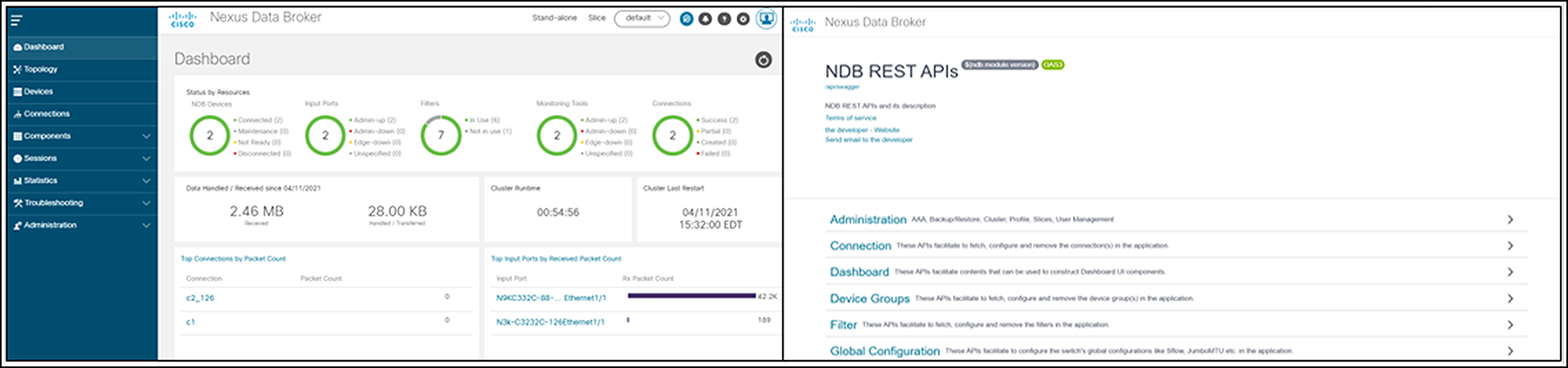Click the Connected (2) legend entry
The width and height of the screenshot is (1568, 368).
point(260,120)
